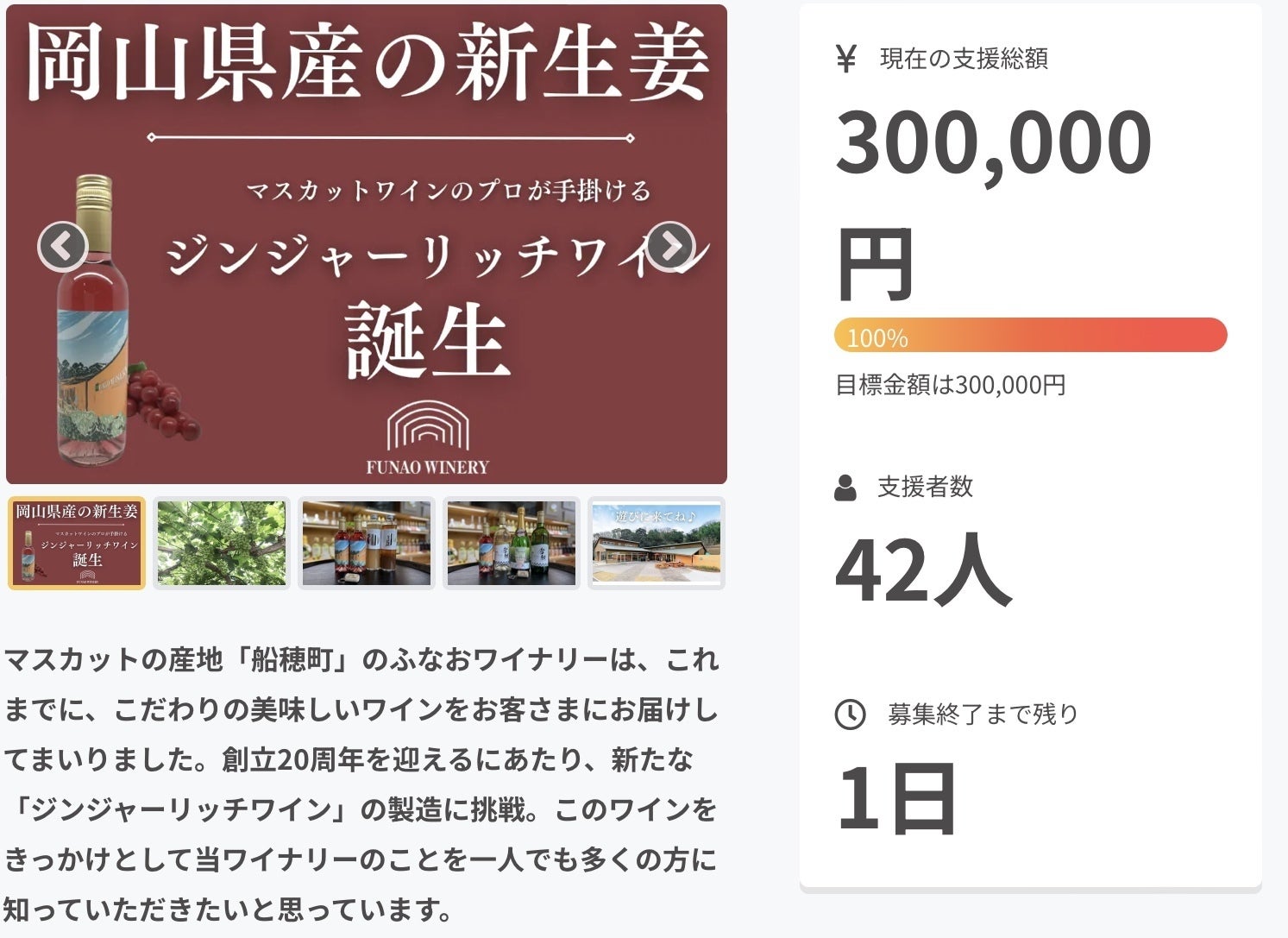Click the 100% funding progress bar
The image size is (1288, 938).
point(1030,336)
